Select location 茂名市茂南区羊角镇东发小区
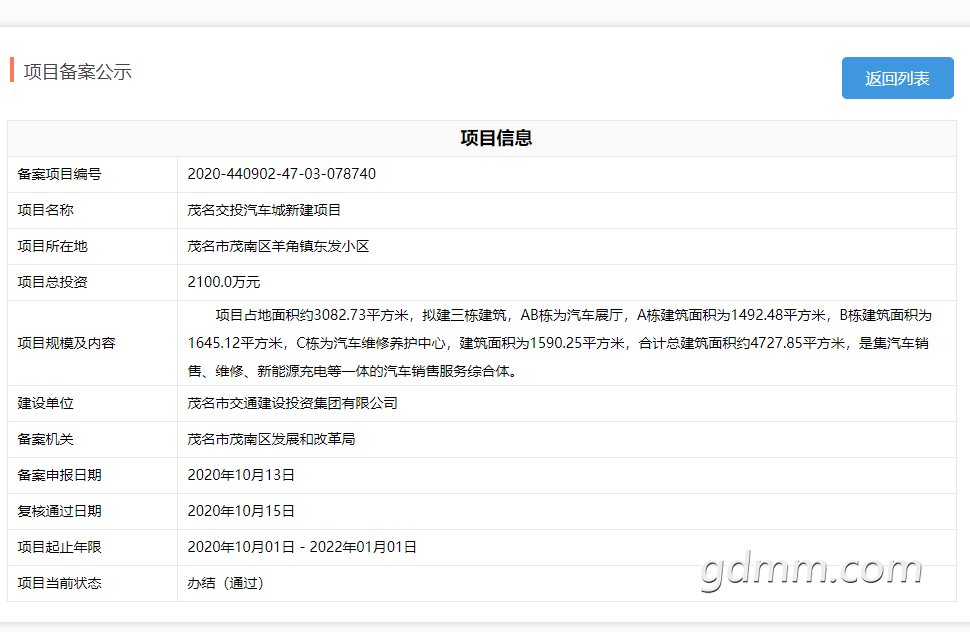970x632 pixels. coord(278,246)
